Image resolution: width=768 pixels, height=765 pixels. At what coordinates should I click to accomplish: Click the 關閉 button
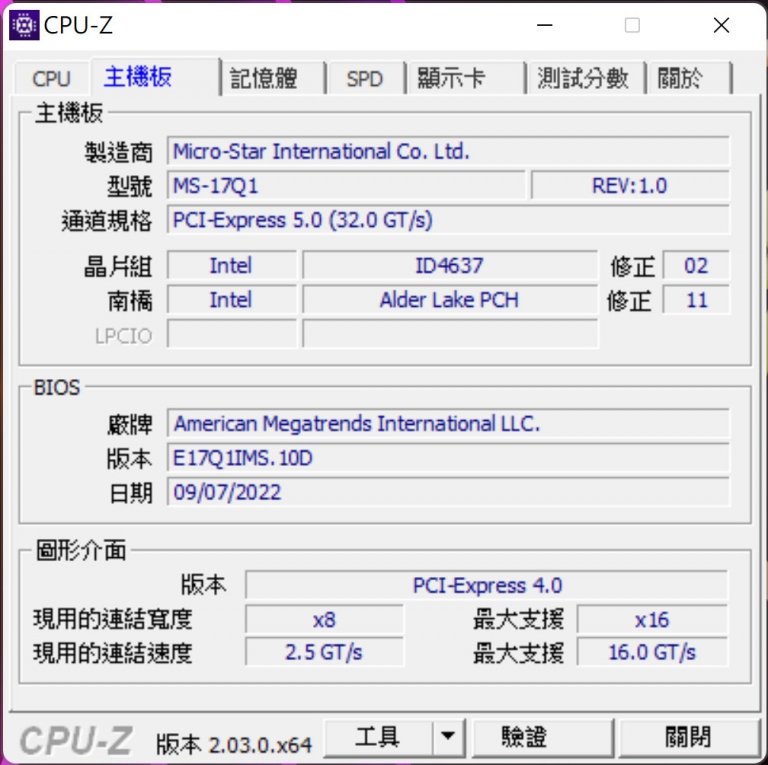click(x=689, y=738)
